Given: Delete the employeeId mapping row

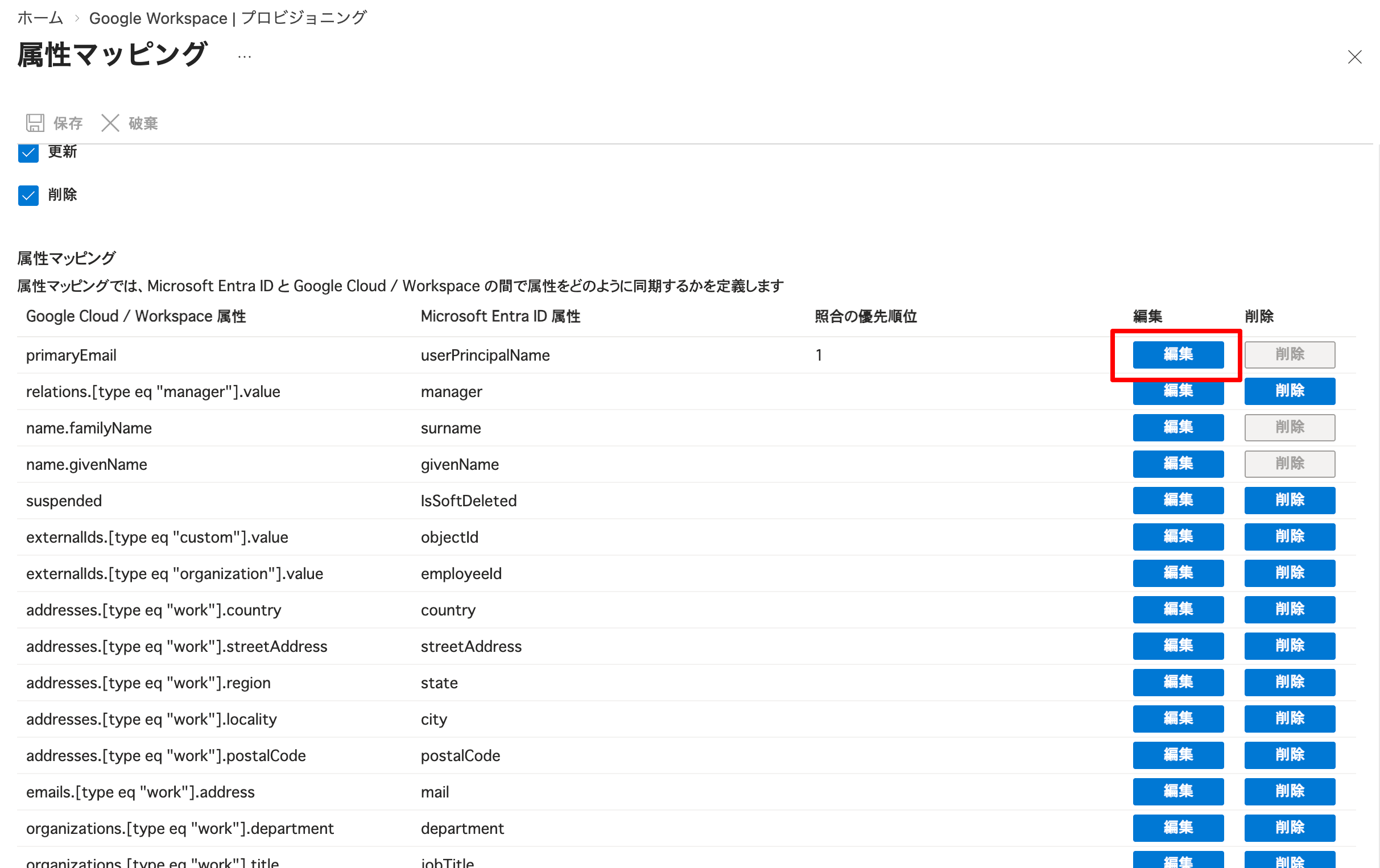Looking at the screenshot, I should tap(1290, 573).
